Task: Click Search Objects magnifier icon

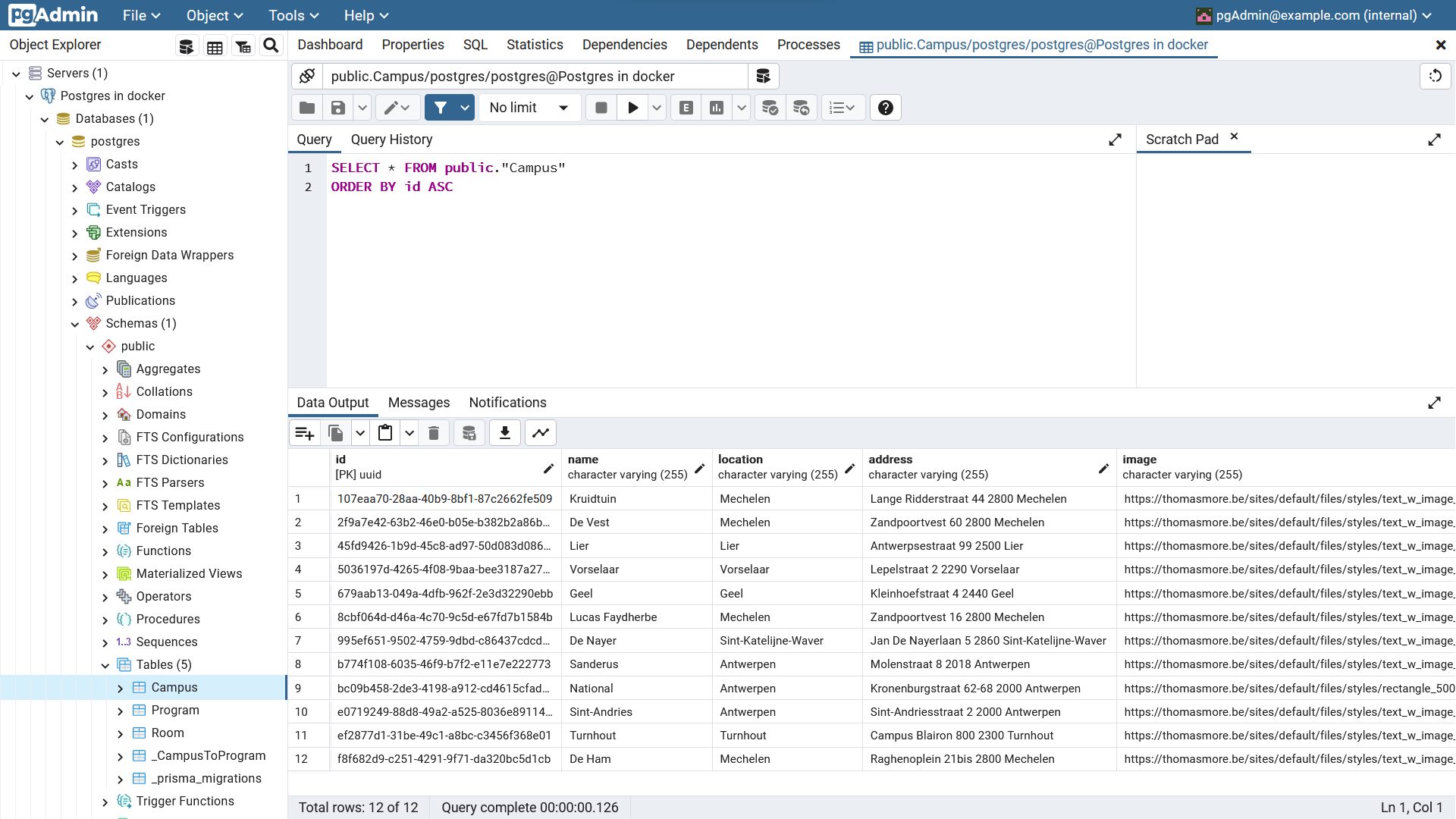Action: [x=271, y=45]
